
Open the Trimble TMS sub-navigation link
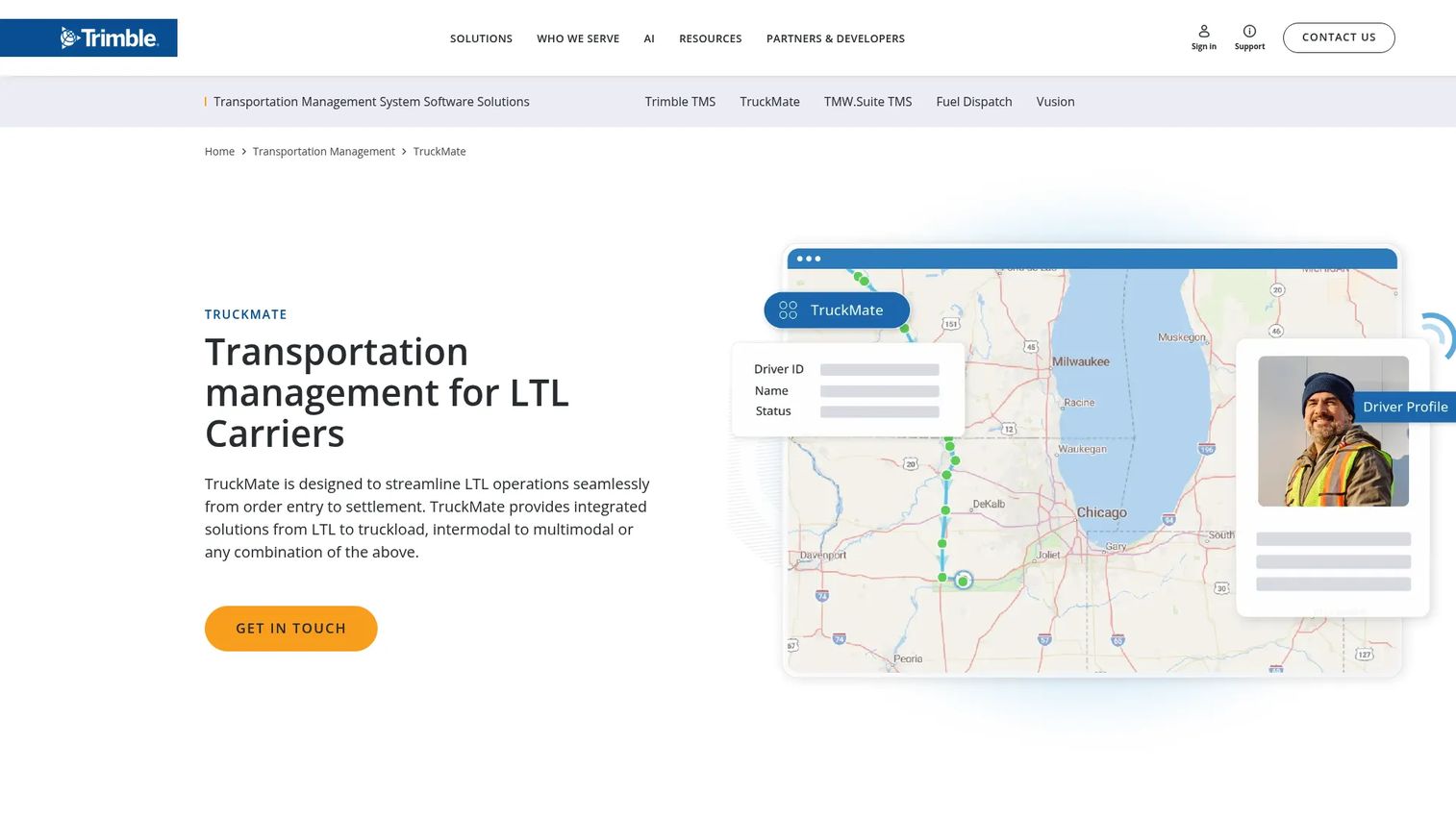tap(680, 102)
